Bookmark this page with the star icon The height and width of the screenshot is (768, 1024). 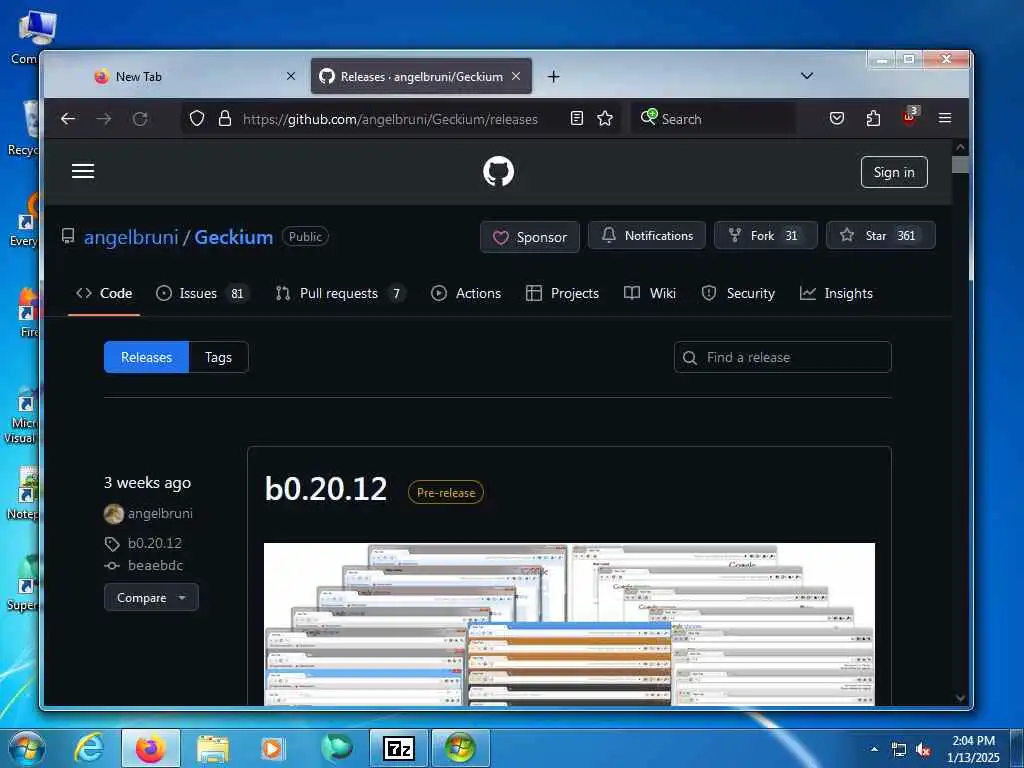pos(605,118)
